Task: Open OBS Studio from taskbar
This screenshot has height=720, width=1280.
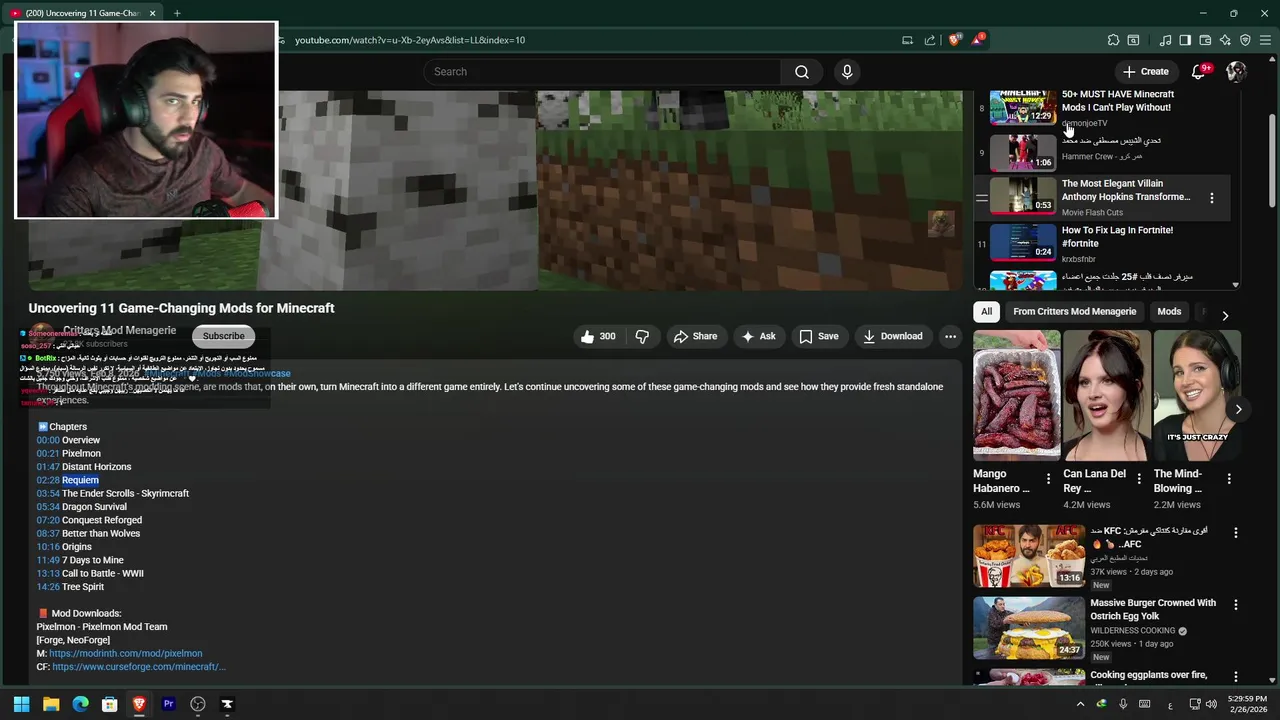Action: coord(198,704)
